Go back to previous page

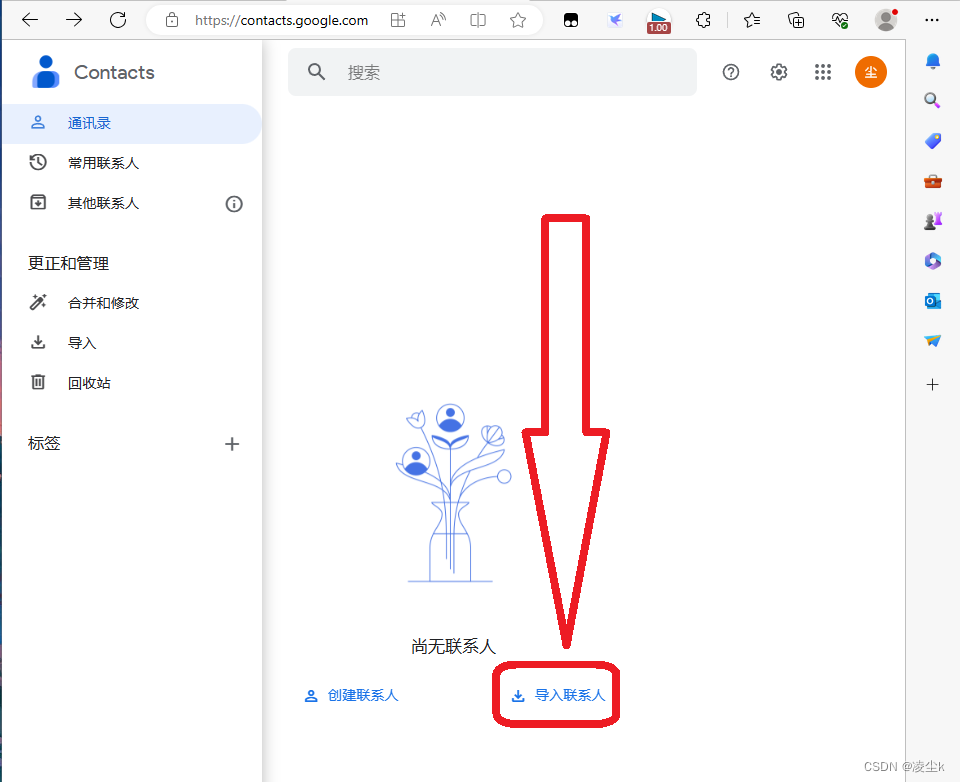pos(29,20)
